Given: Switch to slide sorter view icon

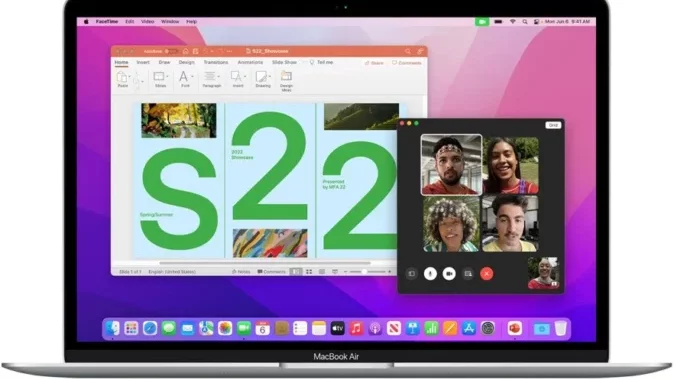Looking at the screenshot, I should (x=309, y=272).
